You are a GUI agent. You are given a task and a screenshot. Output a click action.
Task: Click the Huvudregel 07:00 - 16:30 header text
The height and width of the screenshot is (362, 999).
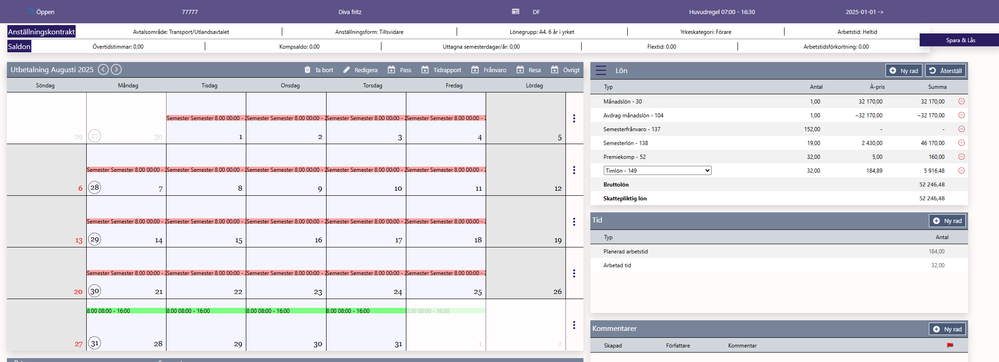click(722, 12)
